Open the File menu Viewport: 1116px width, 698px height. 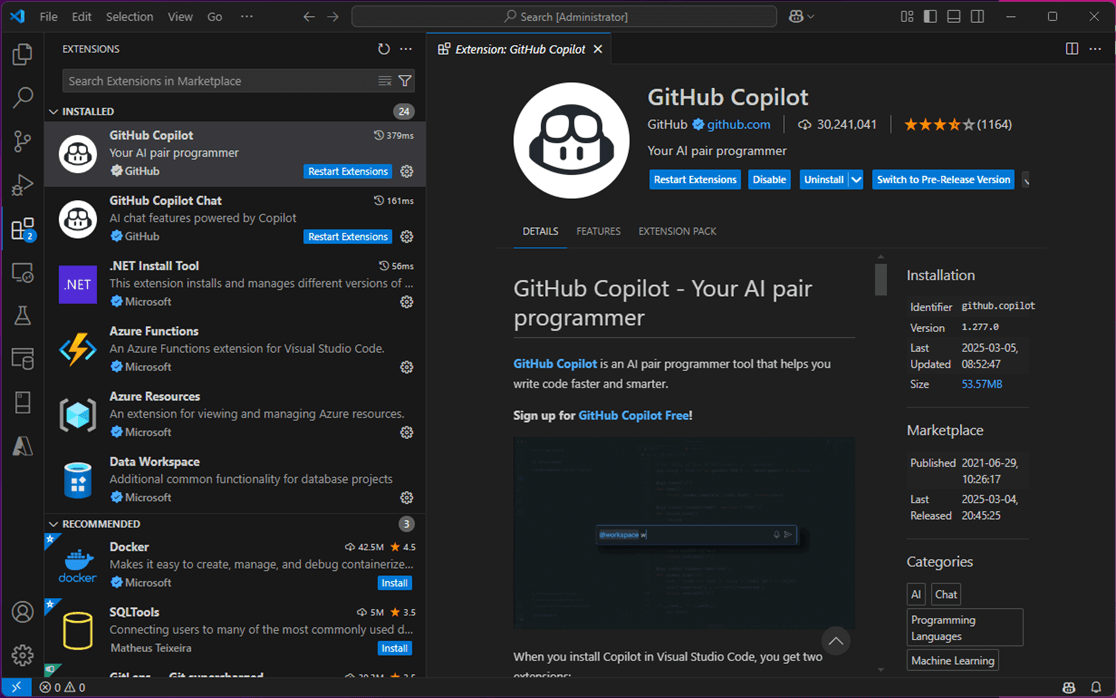(x=48, y=16)
